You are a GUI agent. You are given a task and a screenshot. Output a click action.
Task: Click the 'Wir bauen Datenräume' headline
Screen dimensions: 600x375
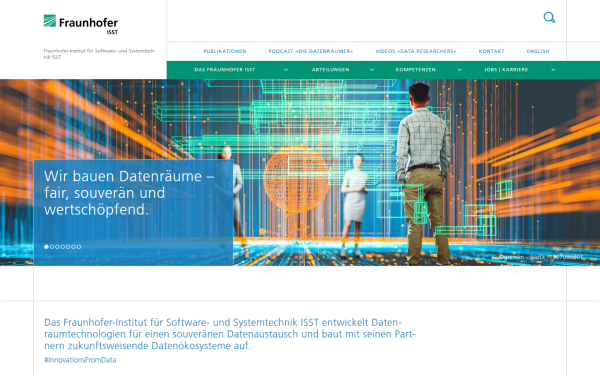point(129,193)
